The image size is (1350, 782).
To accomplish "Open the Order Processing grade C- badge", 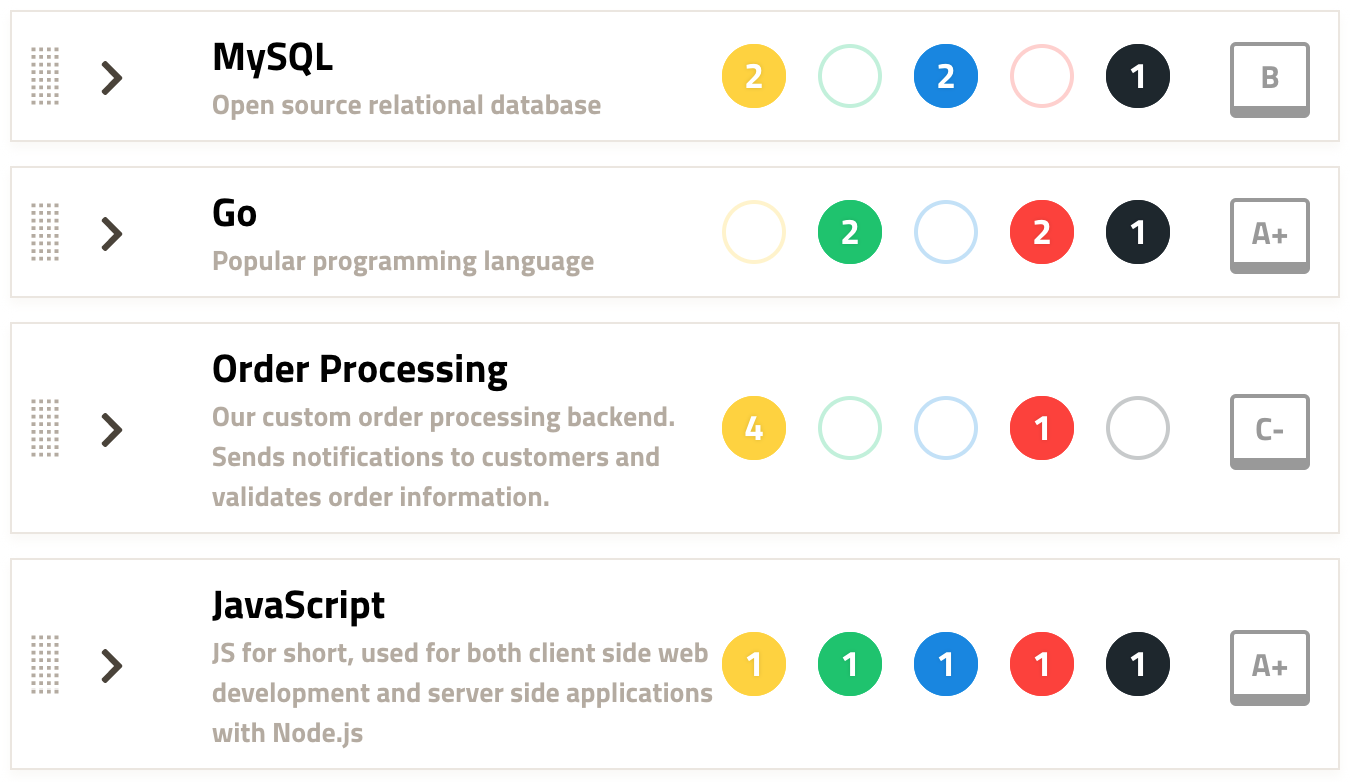I will tap(1270, 432).
